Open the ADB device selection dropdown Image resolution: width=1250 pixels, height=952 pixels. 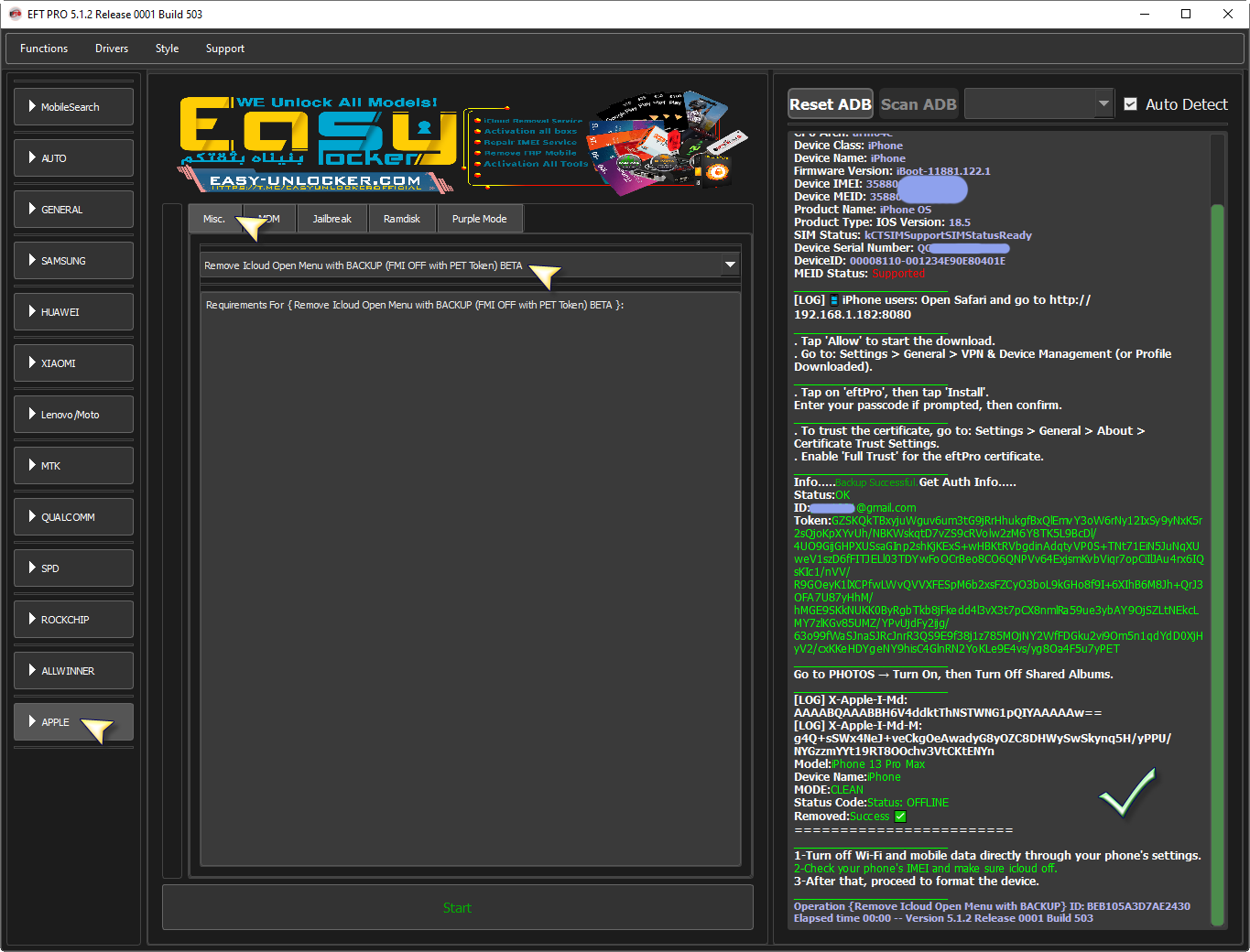coord(1038,104)
